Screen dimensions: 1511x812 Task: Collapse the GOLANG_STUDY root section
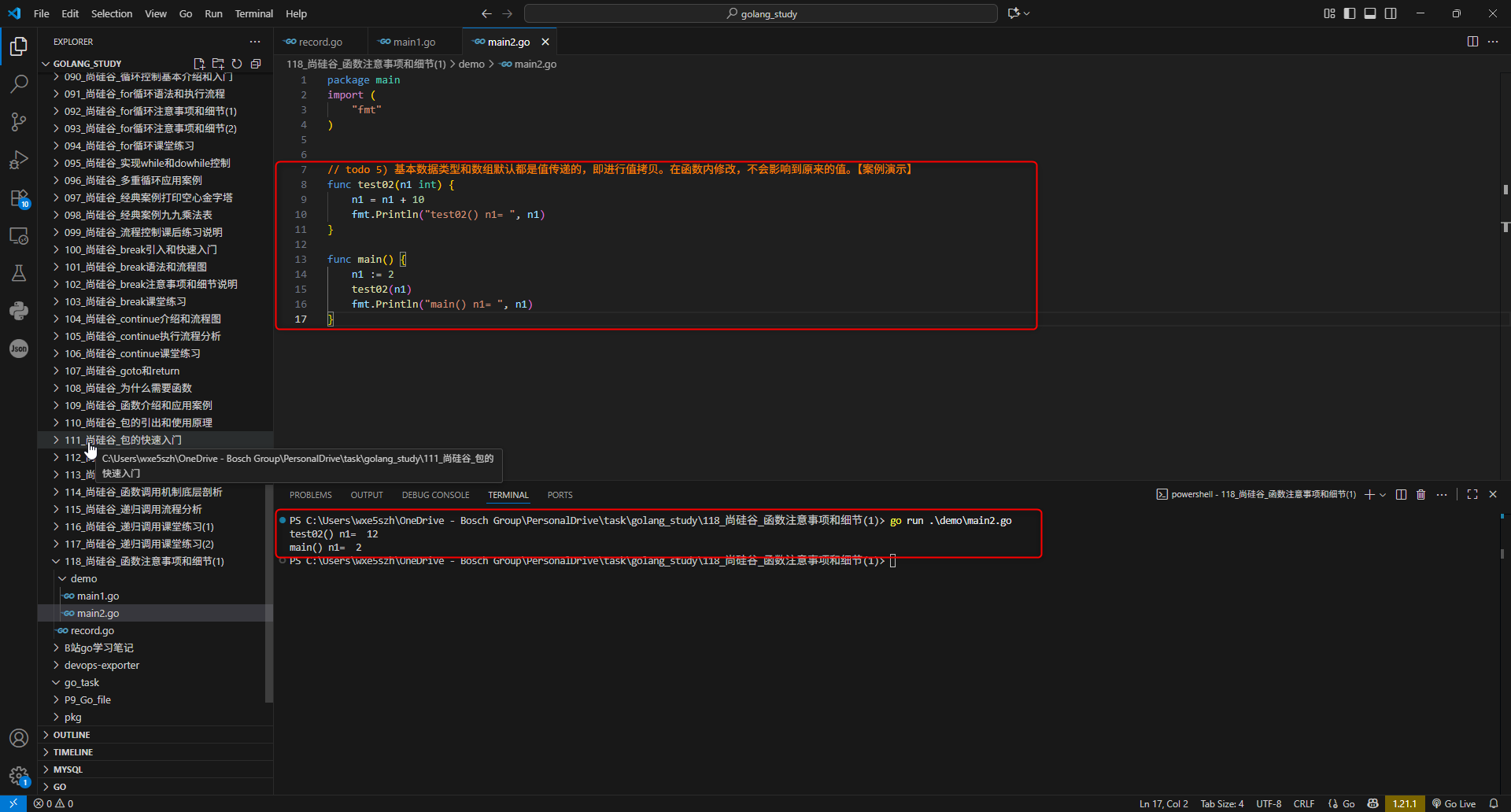pyautogui.click(x=87, y=64)
